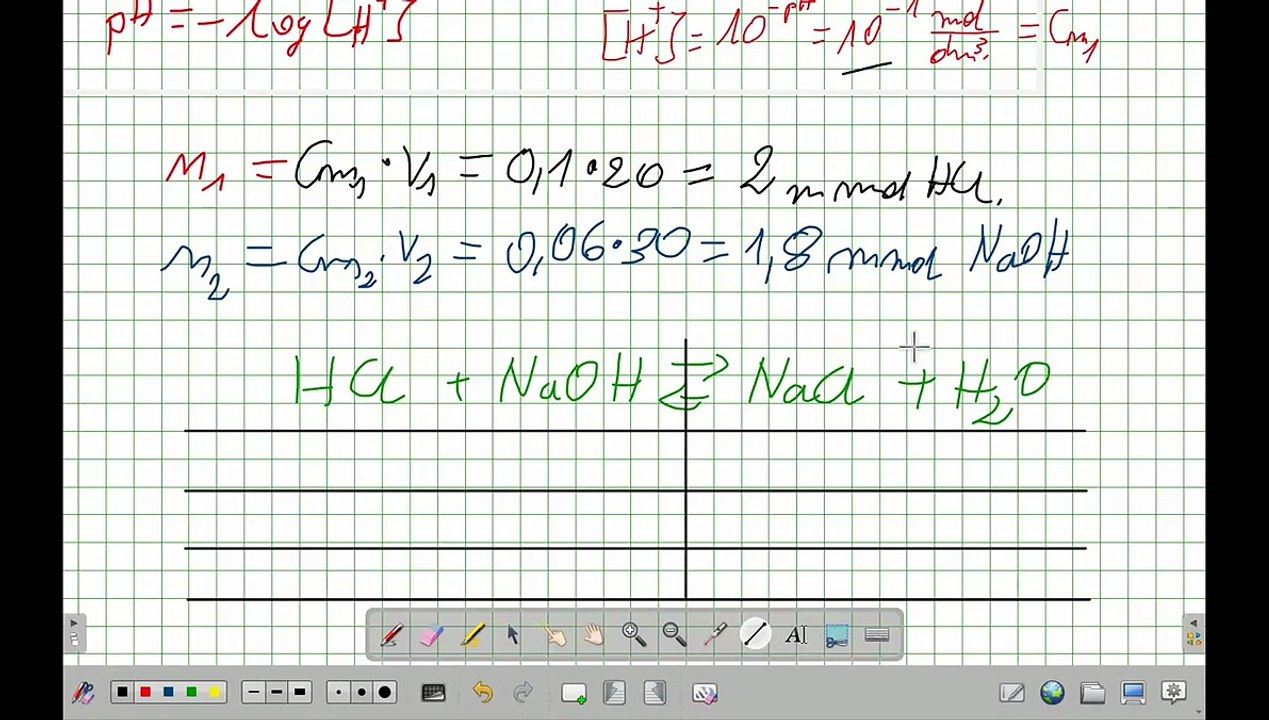This screenshot has width=1269, height=720.
Task: Pick the yellow pen color
Action: 215,692
